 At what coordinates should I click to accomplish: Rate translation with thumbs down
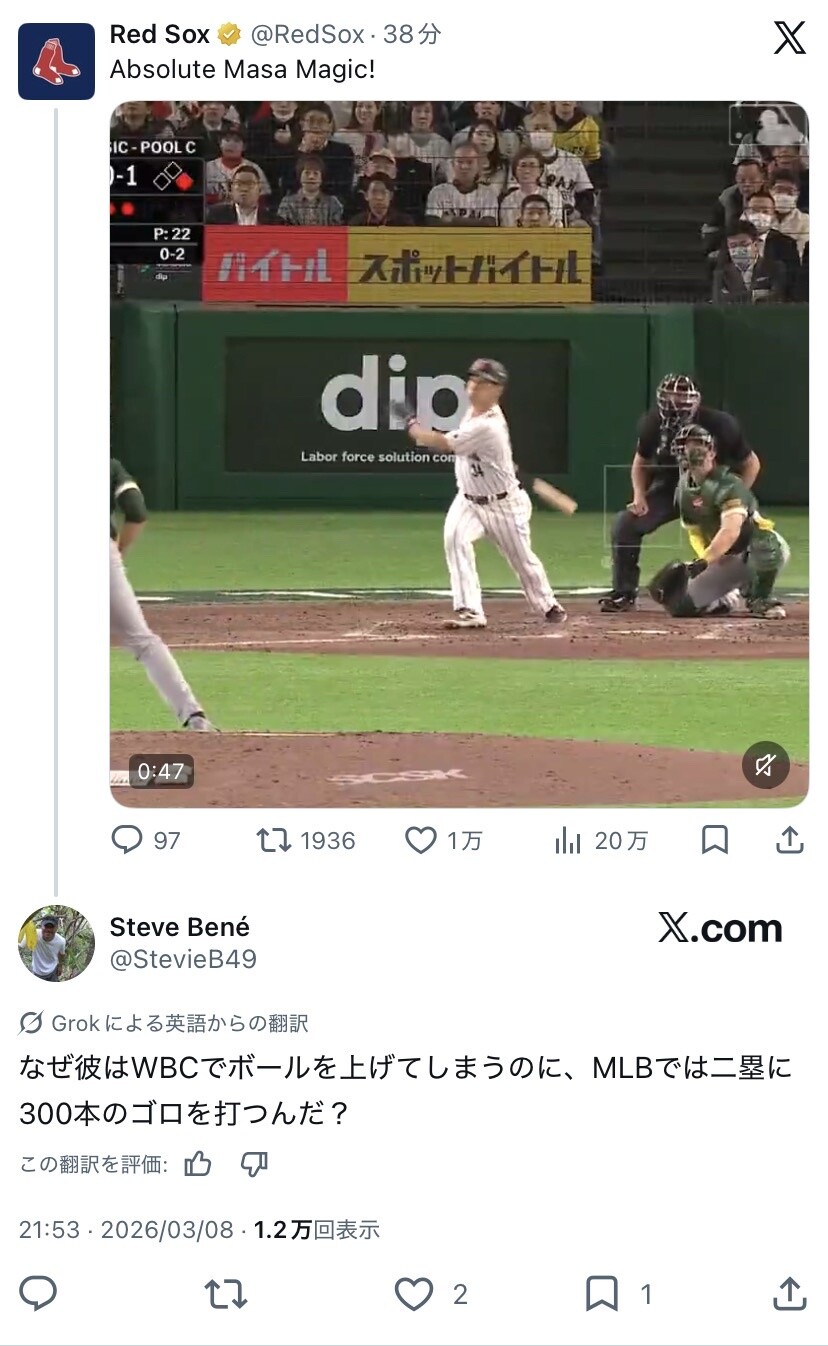point(255,1164)
